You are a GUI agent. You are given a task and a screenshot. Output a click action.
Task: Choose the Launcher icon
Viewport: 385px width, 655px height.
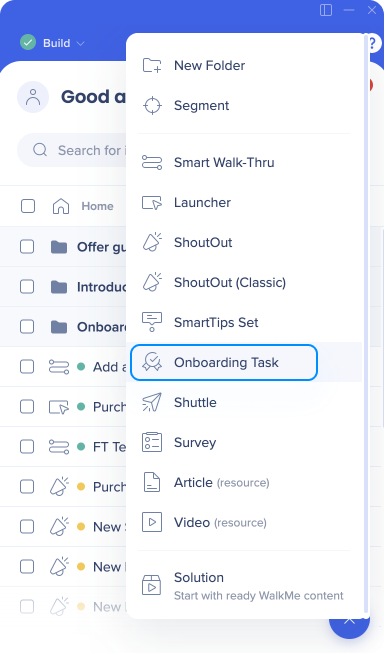point(152,203)
